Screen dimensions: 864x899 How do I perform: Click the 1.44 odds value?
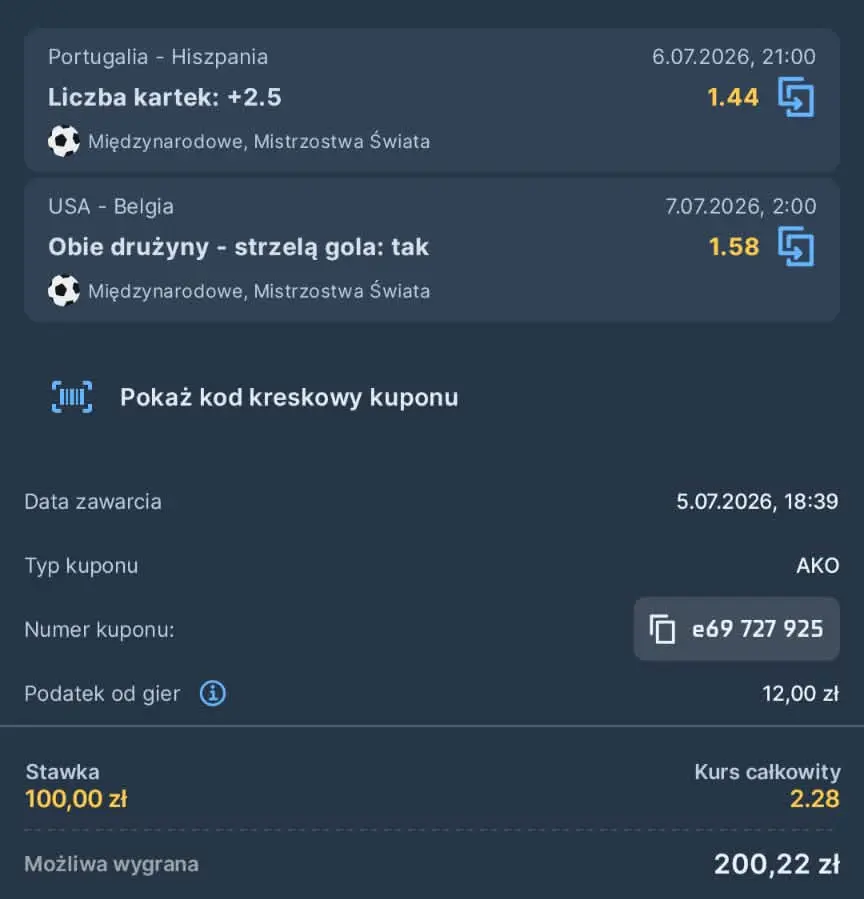733,97
